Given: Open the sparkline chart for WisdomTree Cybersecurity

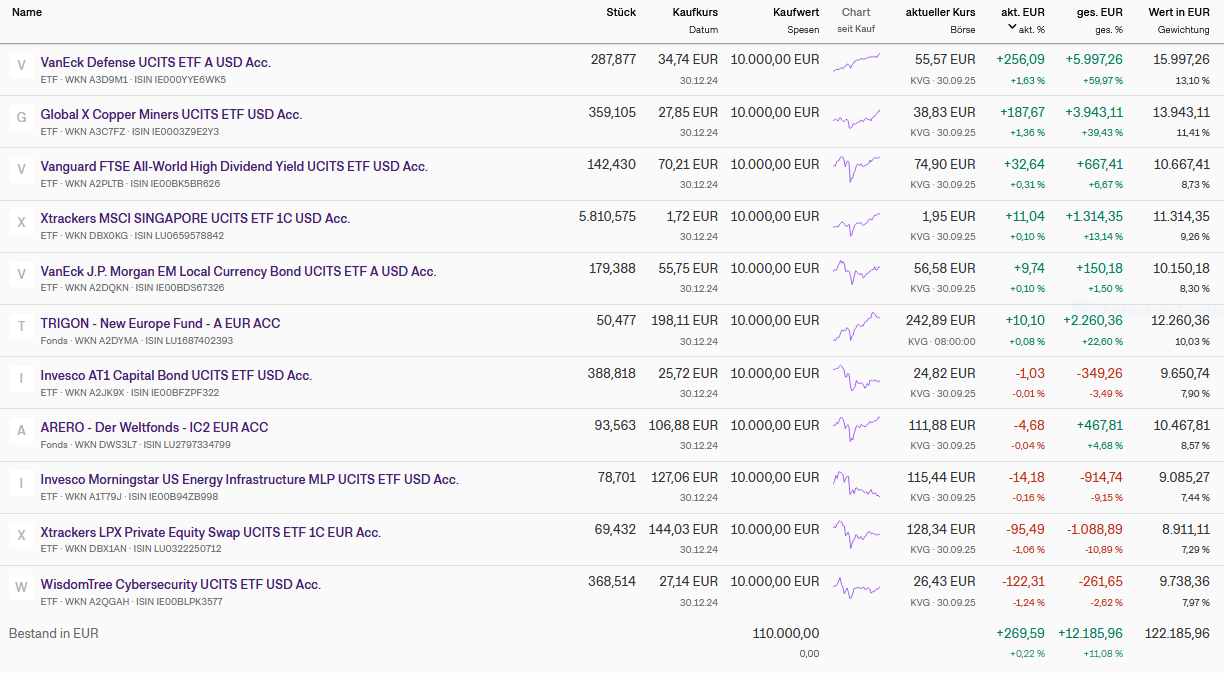Looking at the screenshot, I should [856, 584].
